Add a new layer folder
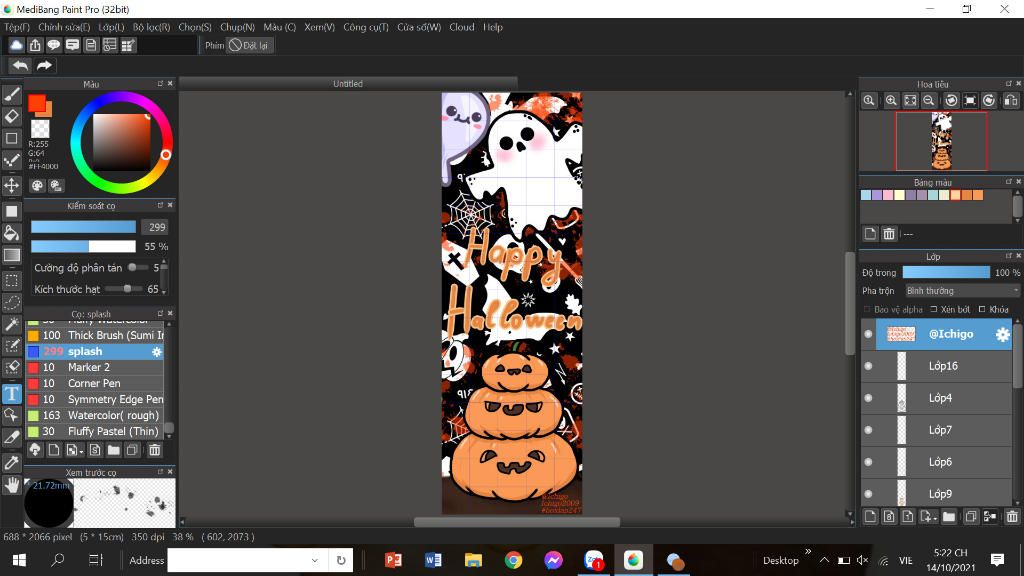Image resolution: width=1024 pixels, height=576 pixels. pos(949,517)
